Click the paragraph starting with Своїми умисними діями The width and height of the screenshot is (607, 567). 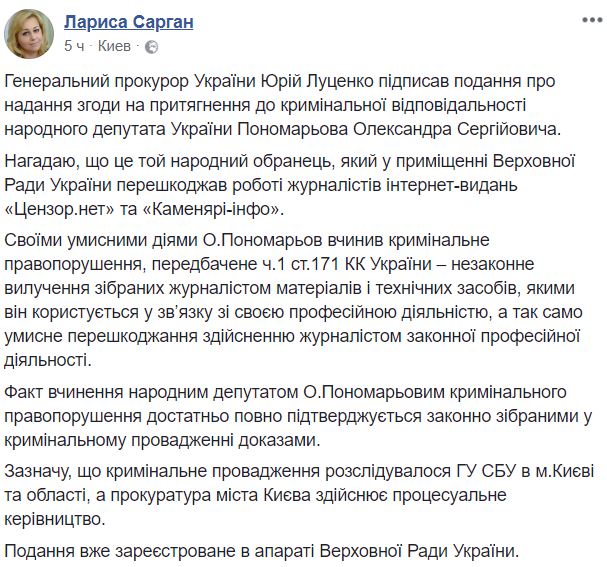tap(293, 300)
